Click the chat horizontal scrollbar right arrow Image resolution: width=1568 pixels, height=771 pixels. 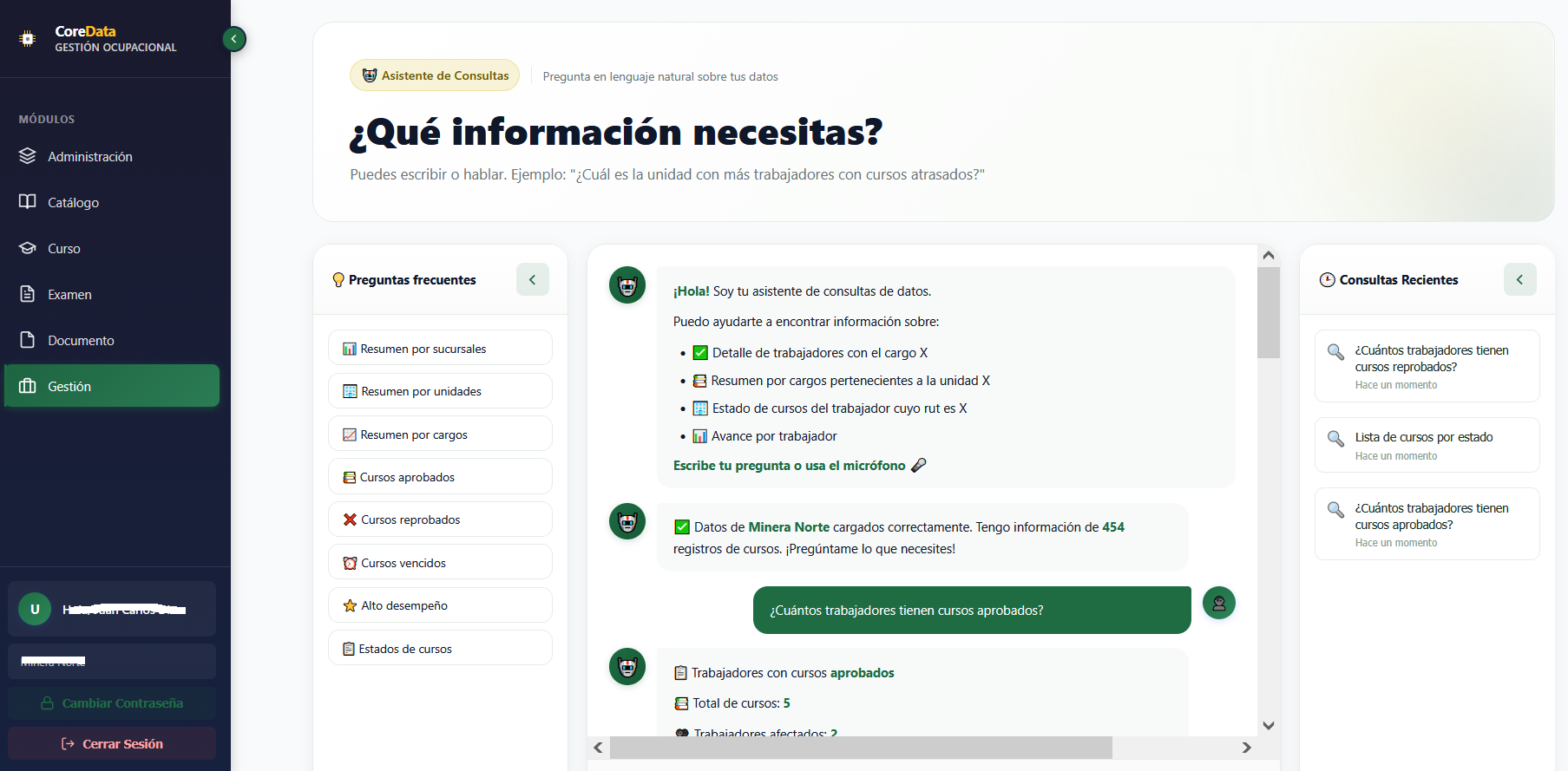(x=1246, y=748)
